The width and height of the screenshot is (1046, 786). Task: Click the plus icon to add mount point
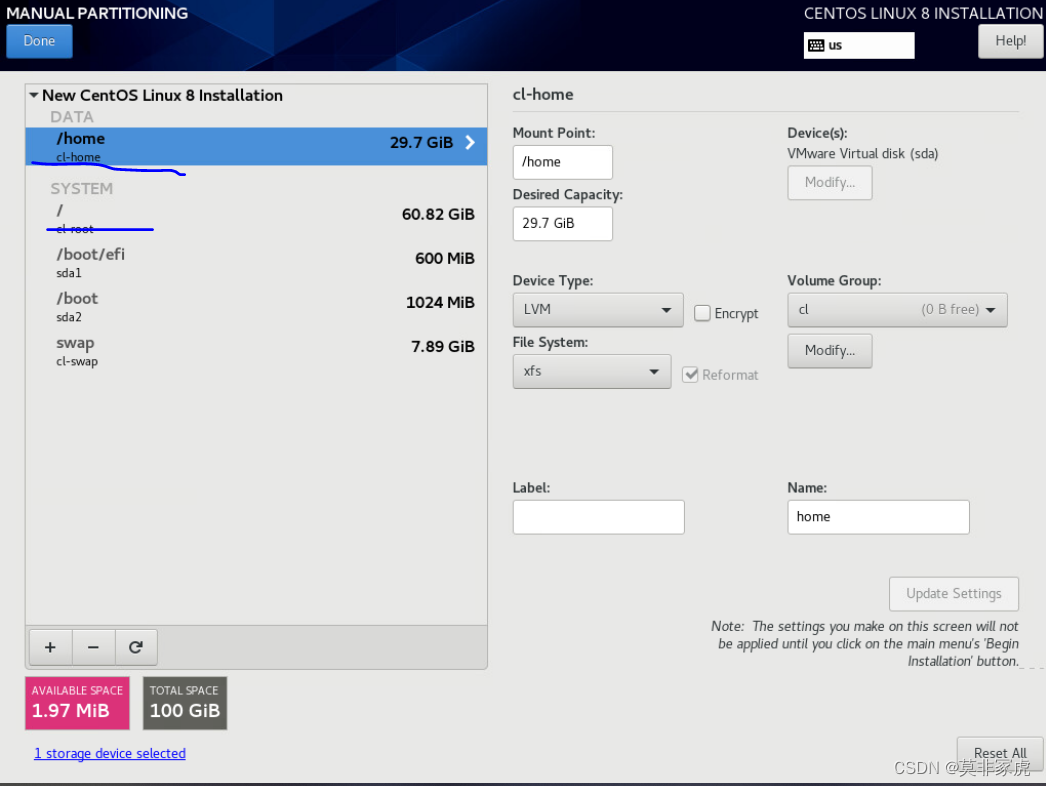pyautogui.click(x=50, y=647)
